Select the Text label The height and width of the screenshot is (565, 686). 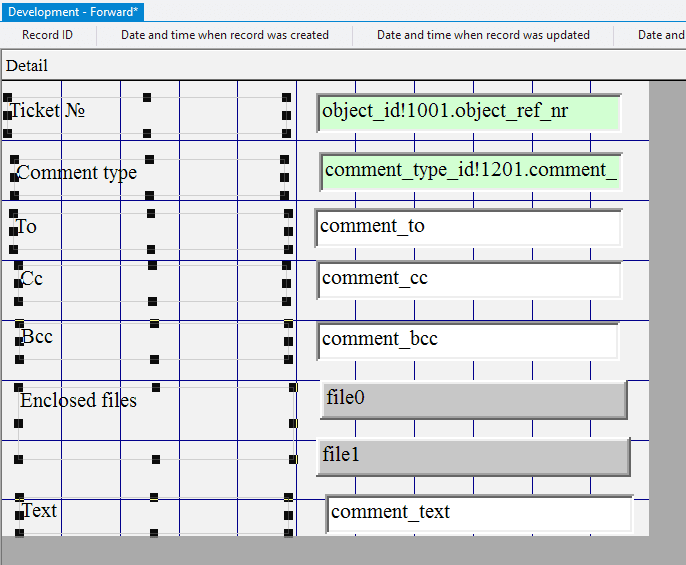(x=40, y=511)
